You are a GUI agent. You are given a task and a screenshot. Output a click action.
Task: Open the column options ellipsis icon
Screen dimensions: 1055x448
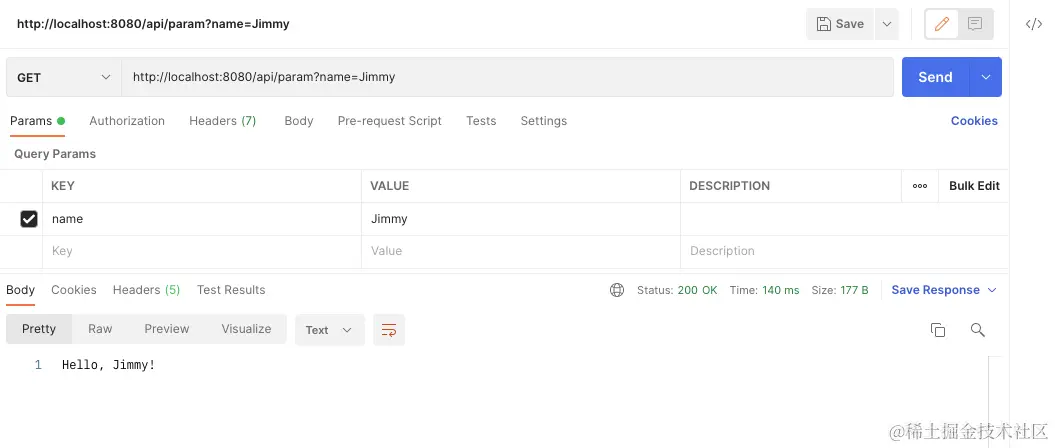point(920,186)
